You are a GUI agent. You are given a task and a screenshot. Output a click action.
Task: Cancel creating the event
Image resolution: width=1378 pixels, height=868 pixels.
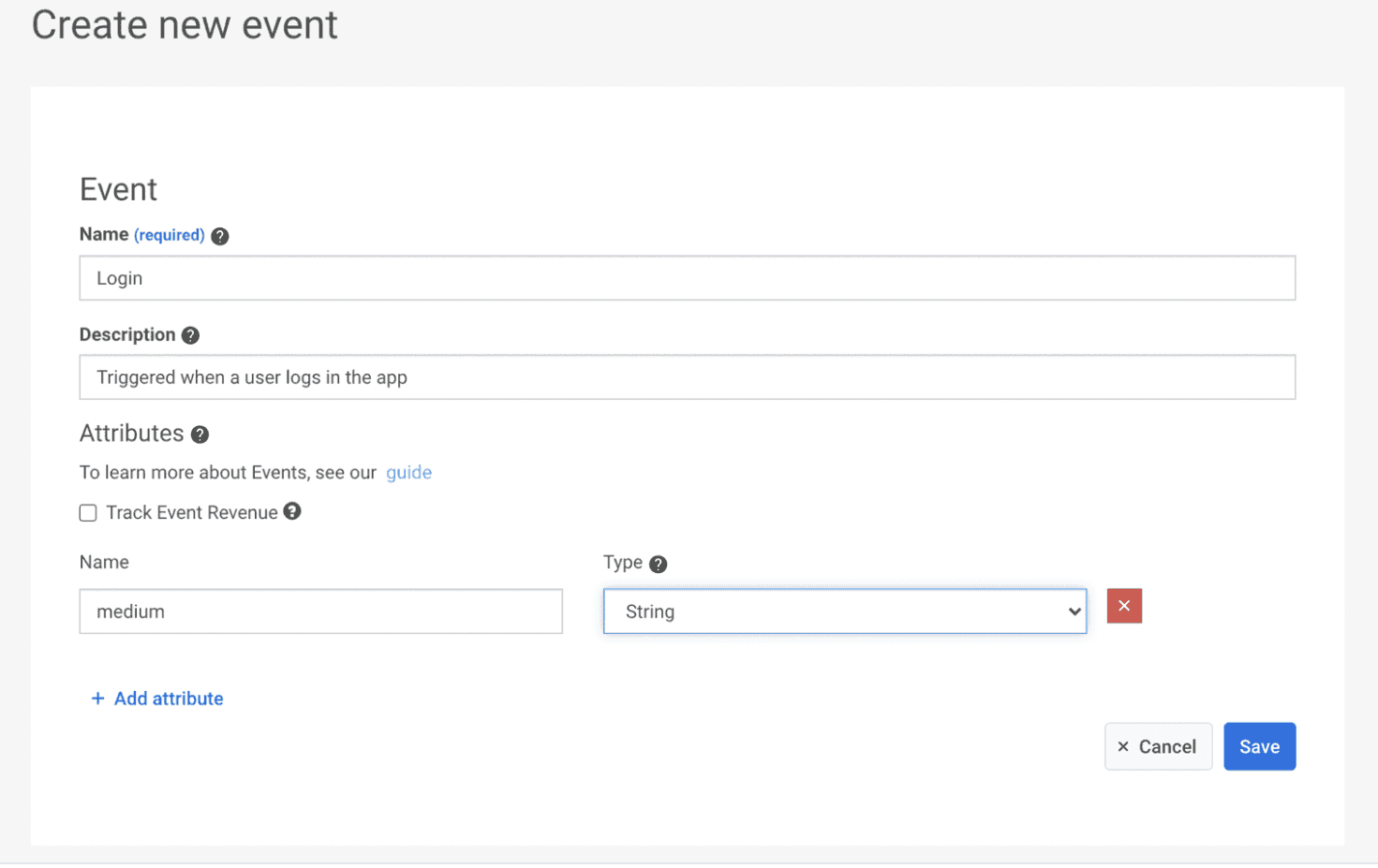click(1159, 746)
